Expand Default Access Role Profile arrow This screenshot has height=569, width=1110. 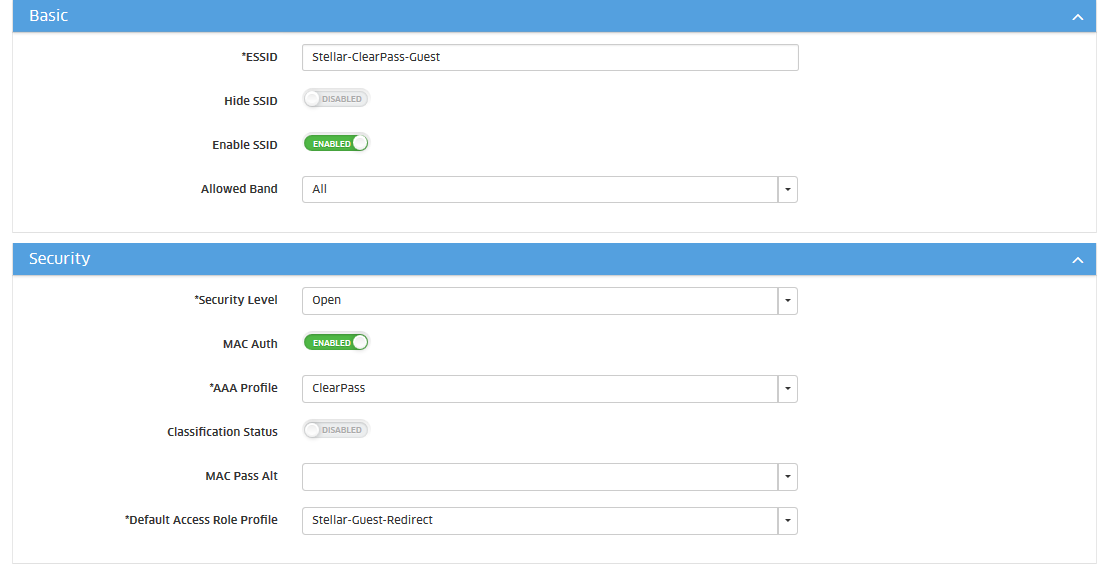tap(787, 520)
